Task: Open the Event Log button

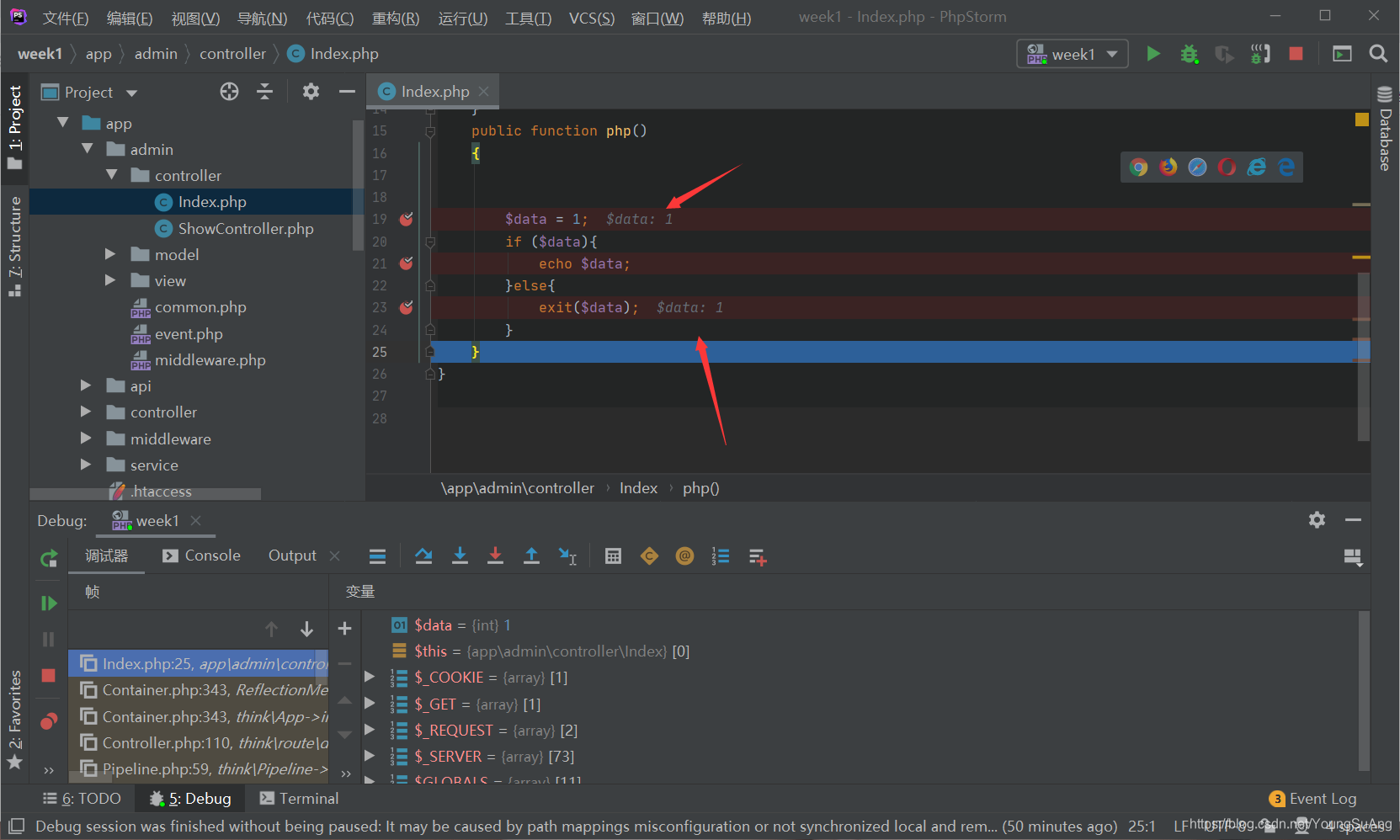Action: tap(1312, 799)
